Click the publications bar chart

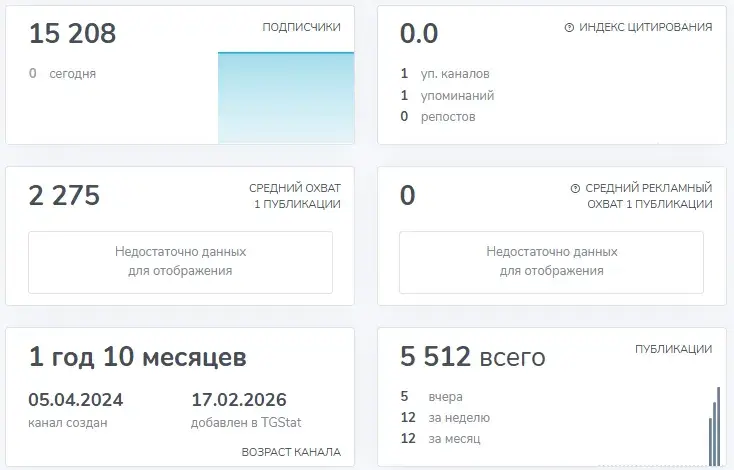pos(715,426)
